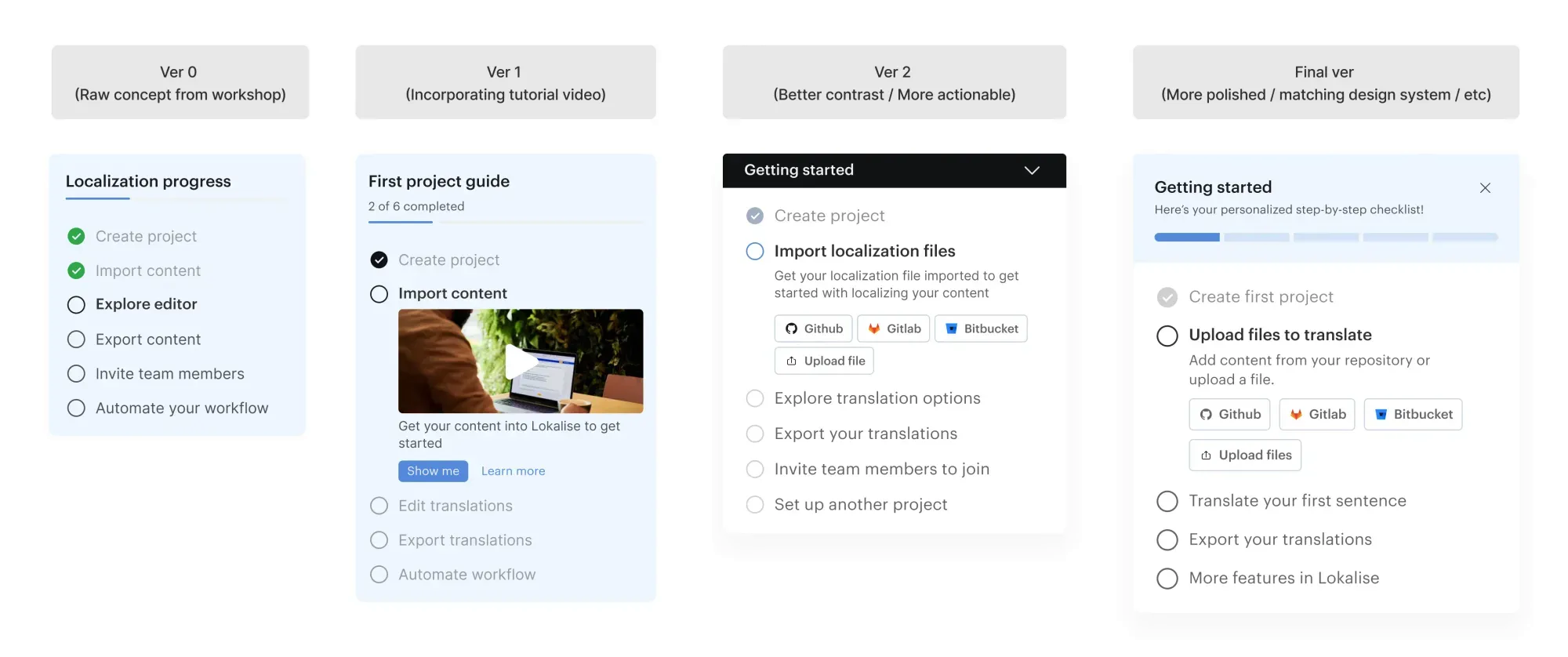This screenshot has width=1568, height=657.
Task: Click the upload icon beside 'Upload file'
Action: pos(792,361)
